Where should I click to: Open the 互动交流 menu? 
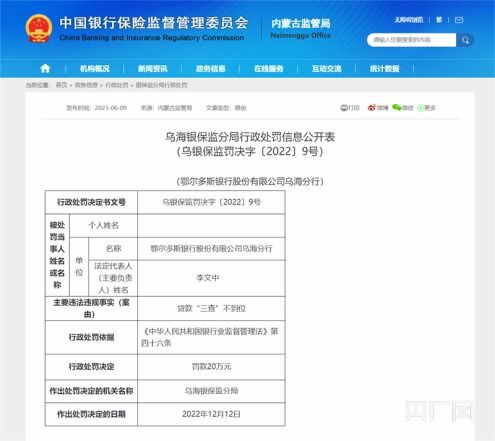327,69
